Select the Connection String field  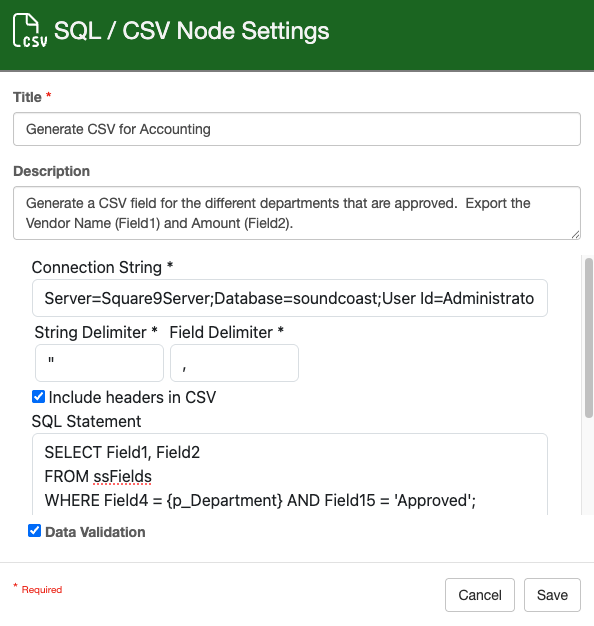pos(290,298)
